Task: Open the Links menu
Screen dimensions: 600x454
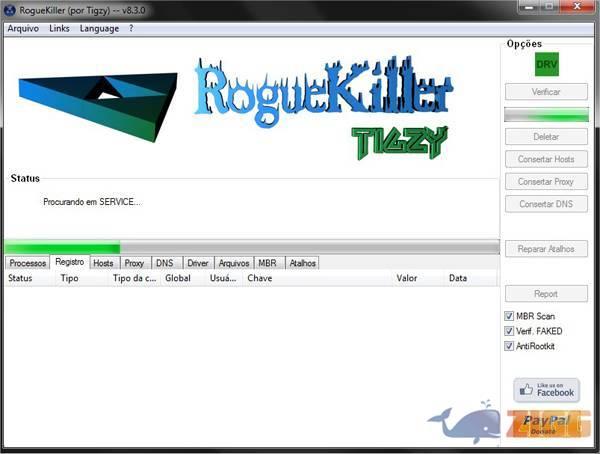Action: pos(59,28)
